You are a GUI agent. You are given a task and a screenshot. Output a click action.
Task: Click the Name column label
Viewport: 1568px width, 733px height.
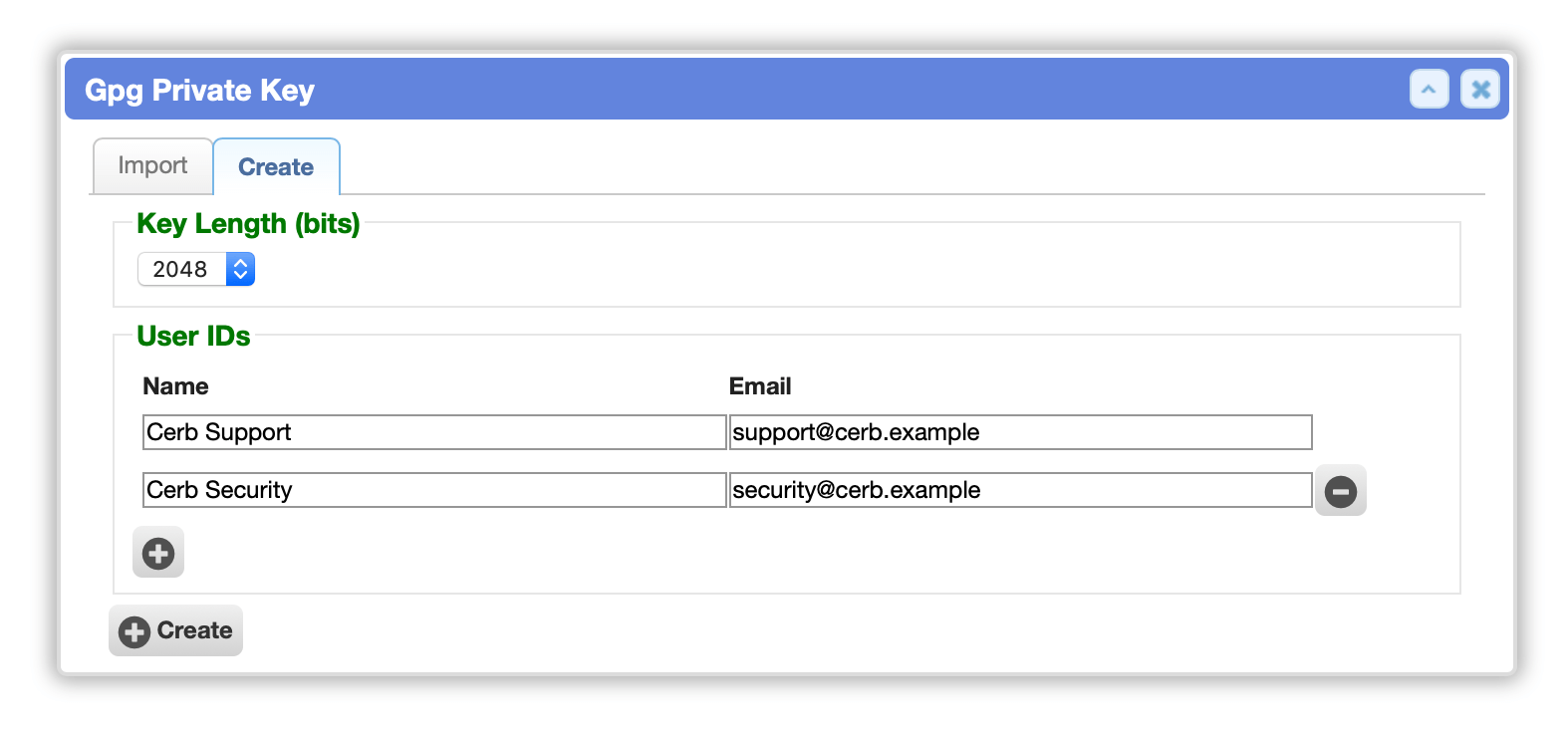pyautogui.click(x=175, y=386)
